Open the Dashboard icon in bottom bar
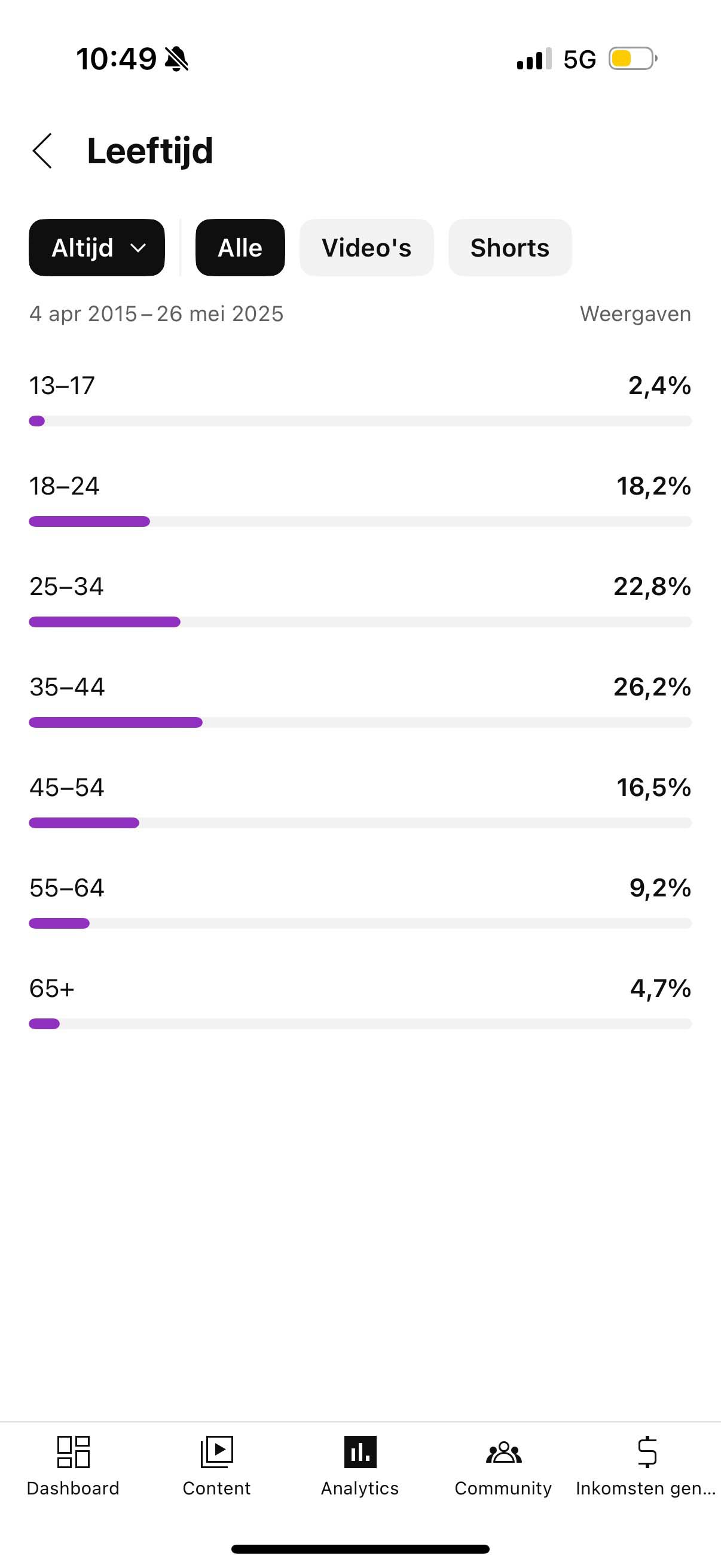This screenshot has height=1568, width=721. click(x=73, y=1452)
